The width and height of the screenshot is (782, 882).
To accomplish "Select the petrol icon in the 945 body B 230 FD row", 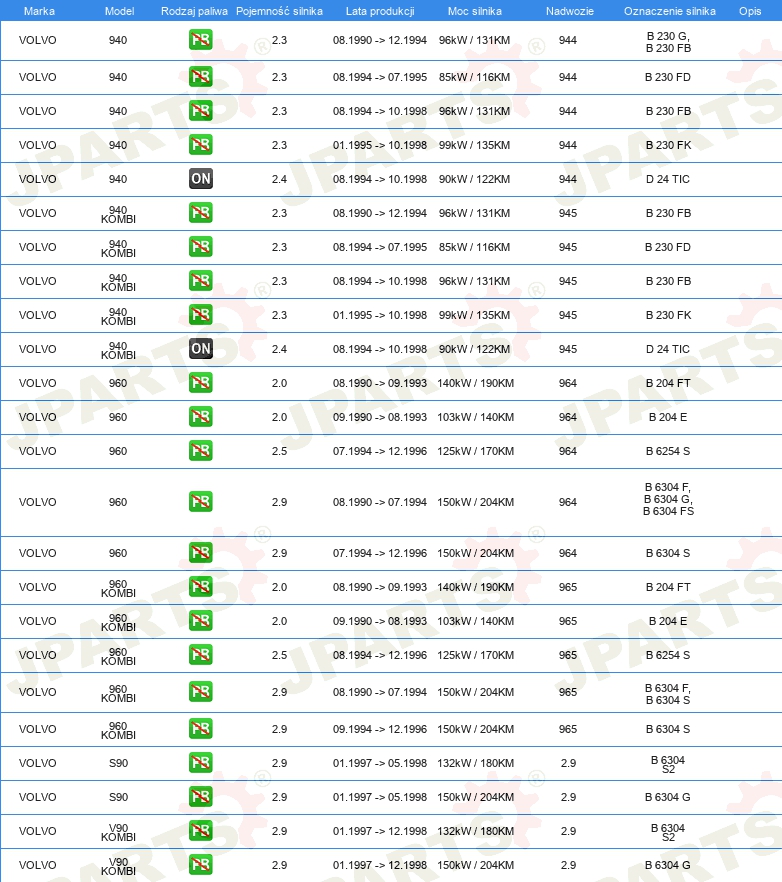I will [x=201, y=247].
